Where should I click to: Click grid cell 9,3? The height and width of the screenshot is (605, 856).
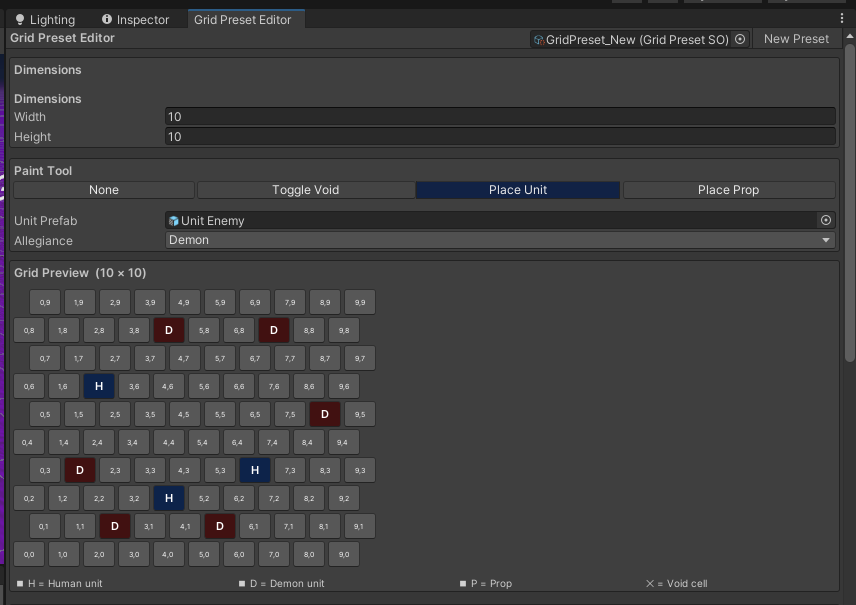point(360,470)
